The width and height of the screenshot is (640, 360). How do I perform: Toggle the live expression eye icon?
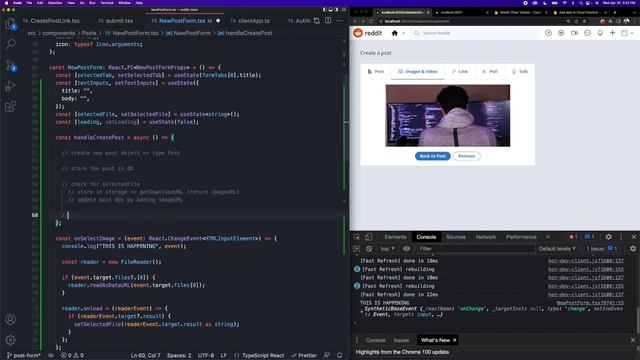click(x=407, y=249)
